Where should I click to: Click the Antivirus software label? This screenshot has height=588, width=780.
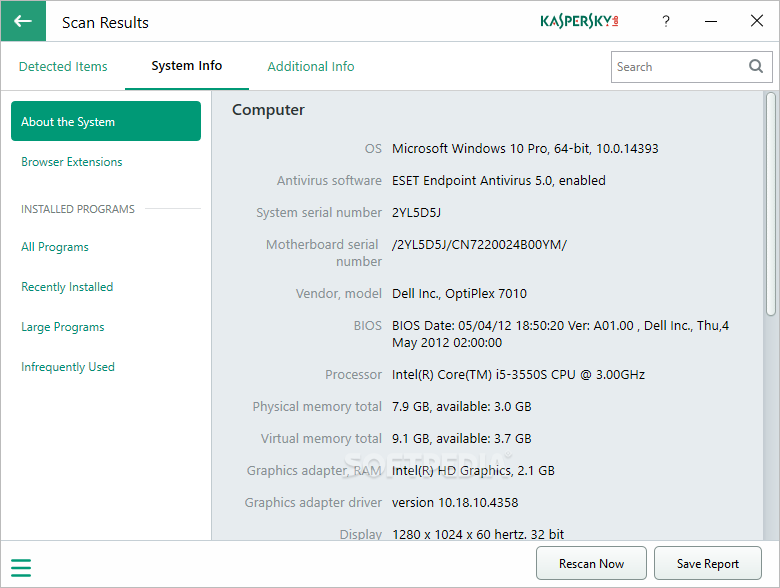[x=329, y=181]
